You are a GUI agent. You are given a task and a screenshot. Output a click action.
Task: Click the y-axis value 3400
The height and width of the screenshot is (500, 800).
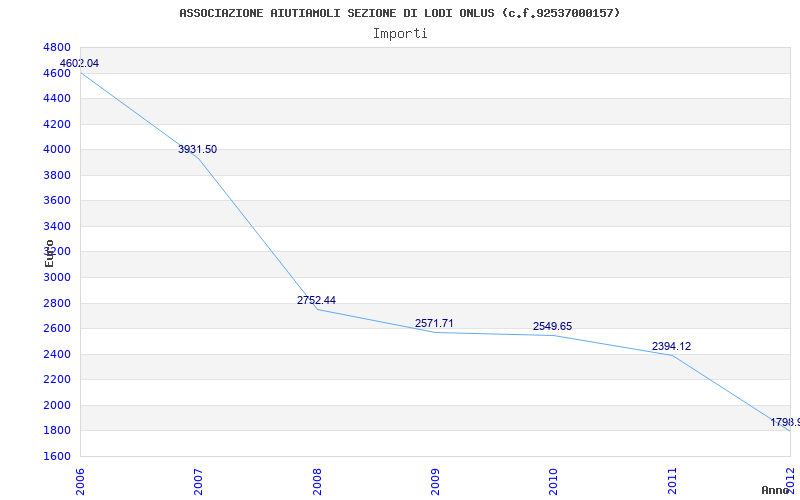click(x=57, y=227)
